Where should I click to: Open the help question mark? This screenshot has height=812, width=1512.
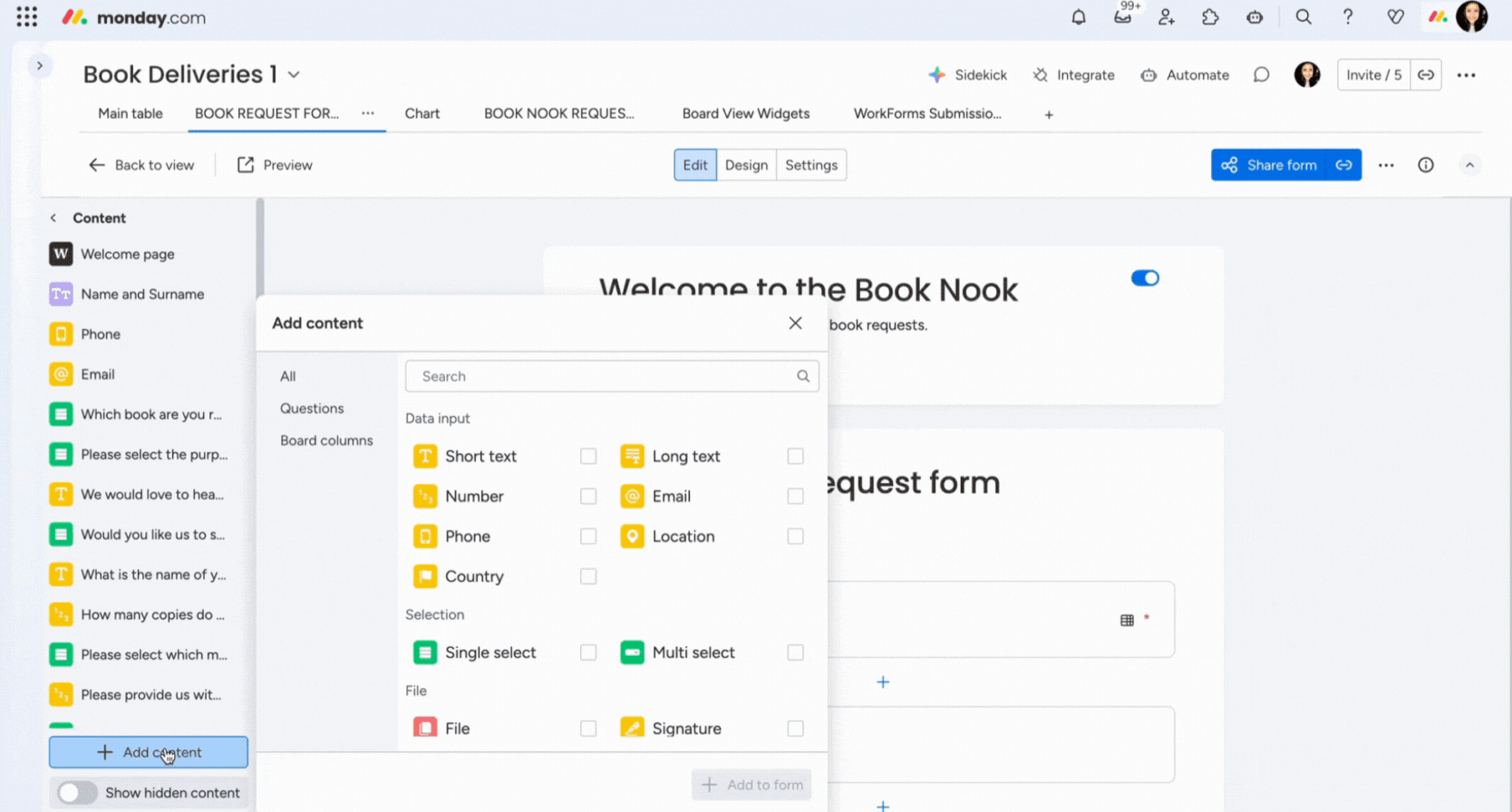(1348, 17)
